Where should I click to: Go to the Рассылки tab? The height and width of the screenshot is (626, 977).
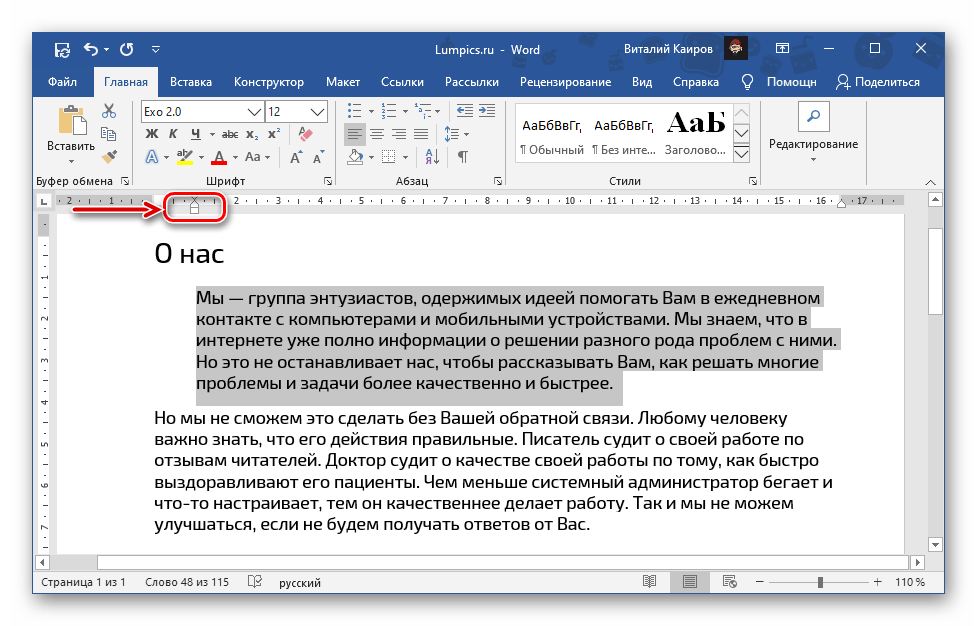[472, 82]
